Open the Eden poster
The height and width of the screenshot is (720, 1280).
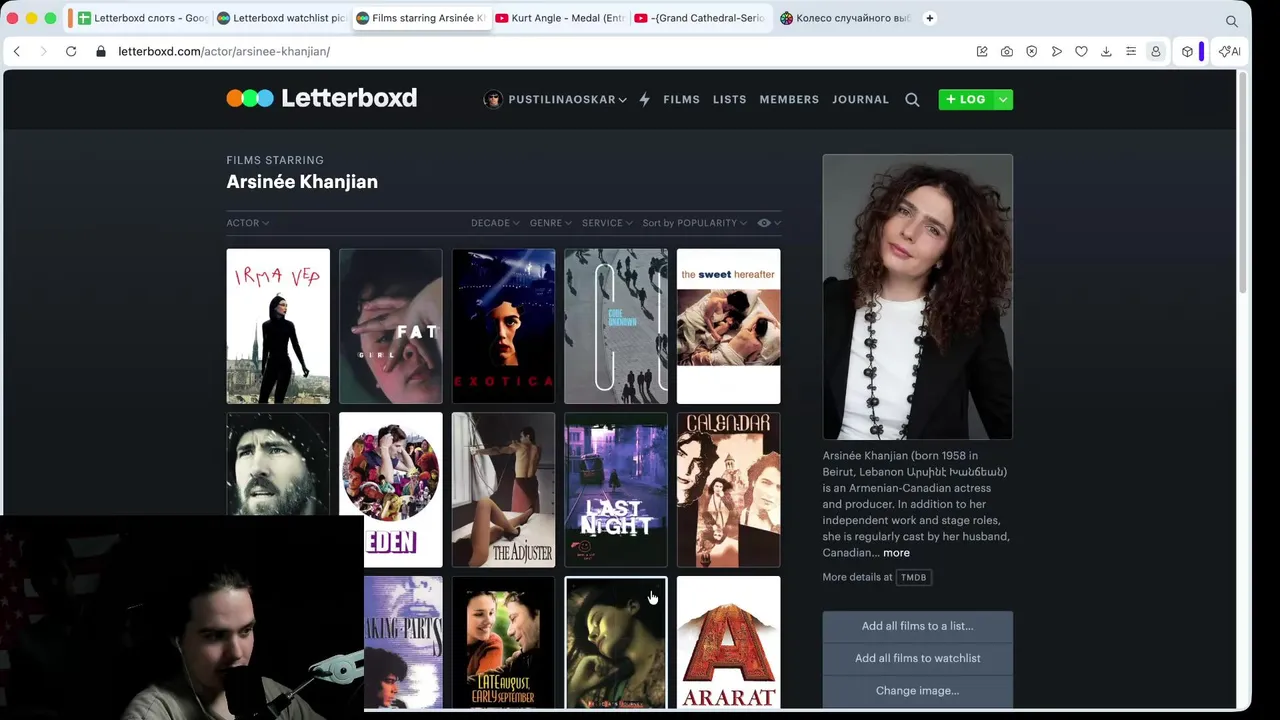point(390,490)
